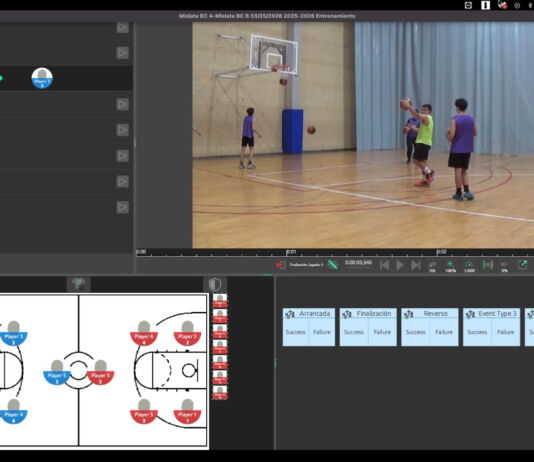Click the white square icon in top bar

click(485, 5)
